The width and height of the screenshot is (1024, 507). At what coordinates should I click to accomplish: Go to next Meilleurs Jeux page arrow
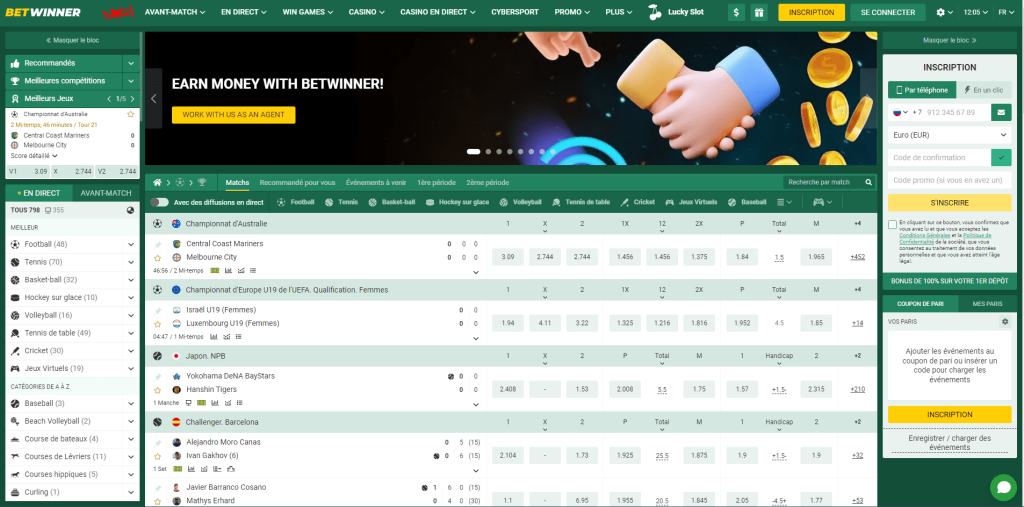(x=133, y=99)
